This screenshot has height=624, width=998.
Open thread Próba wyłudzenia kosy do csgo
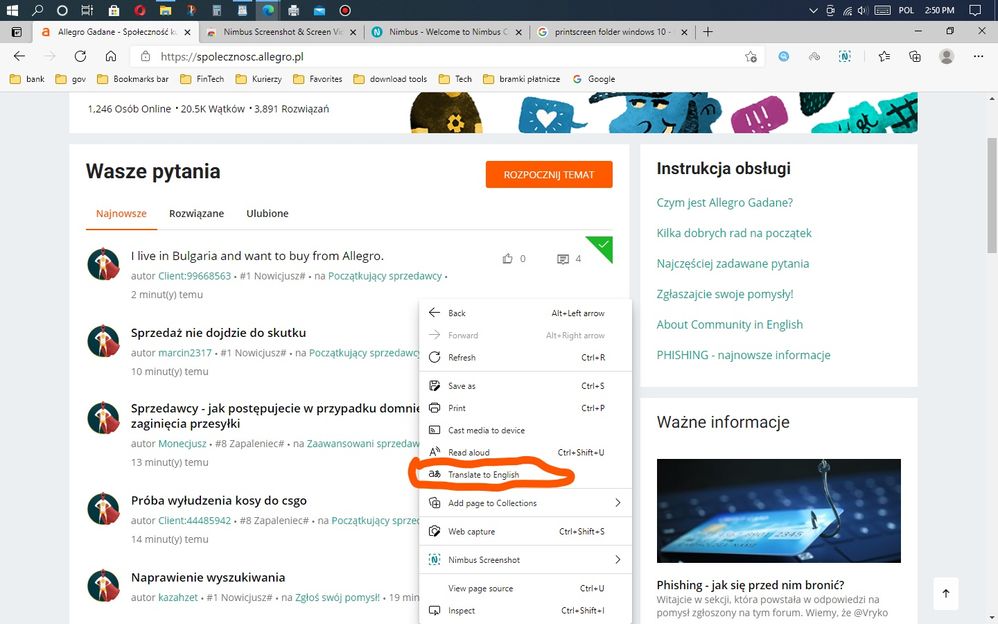[x=219, y=500]
